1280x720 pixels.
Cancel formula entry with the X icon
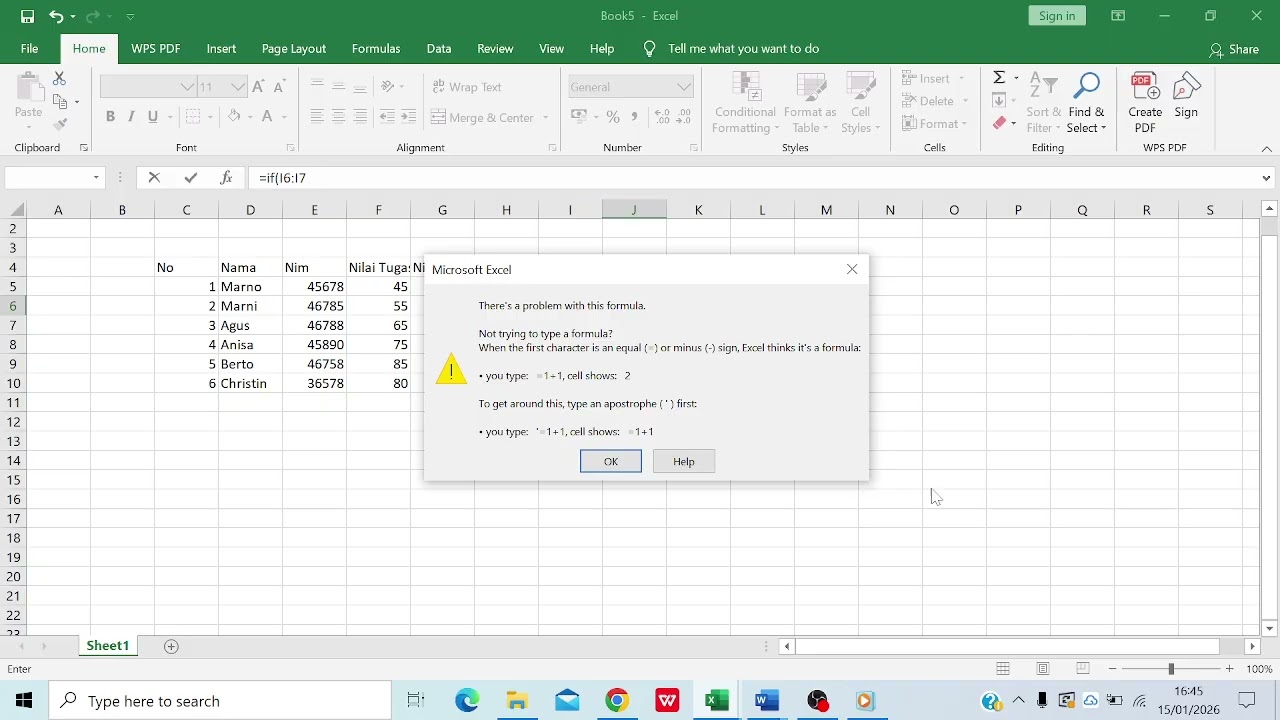[x=154, y=178]
